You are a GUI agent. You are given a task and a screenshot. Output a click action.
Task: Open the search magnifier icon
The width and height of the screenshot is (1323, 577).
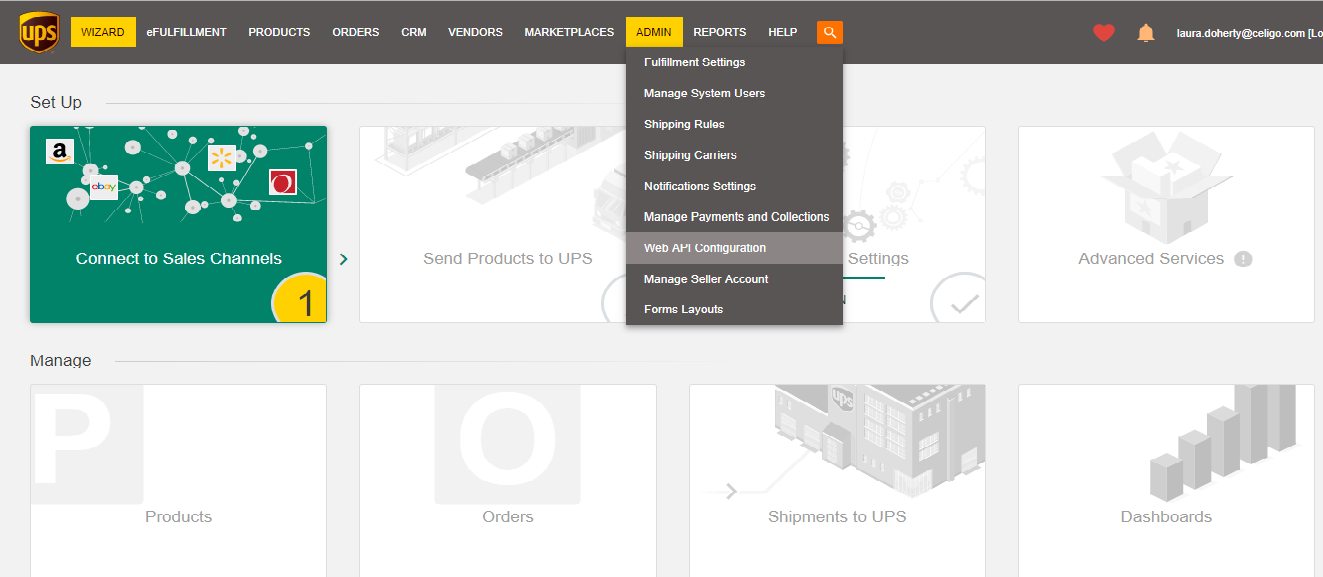click(829, 32)
